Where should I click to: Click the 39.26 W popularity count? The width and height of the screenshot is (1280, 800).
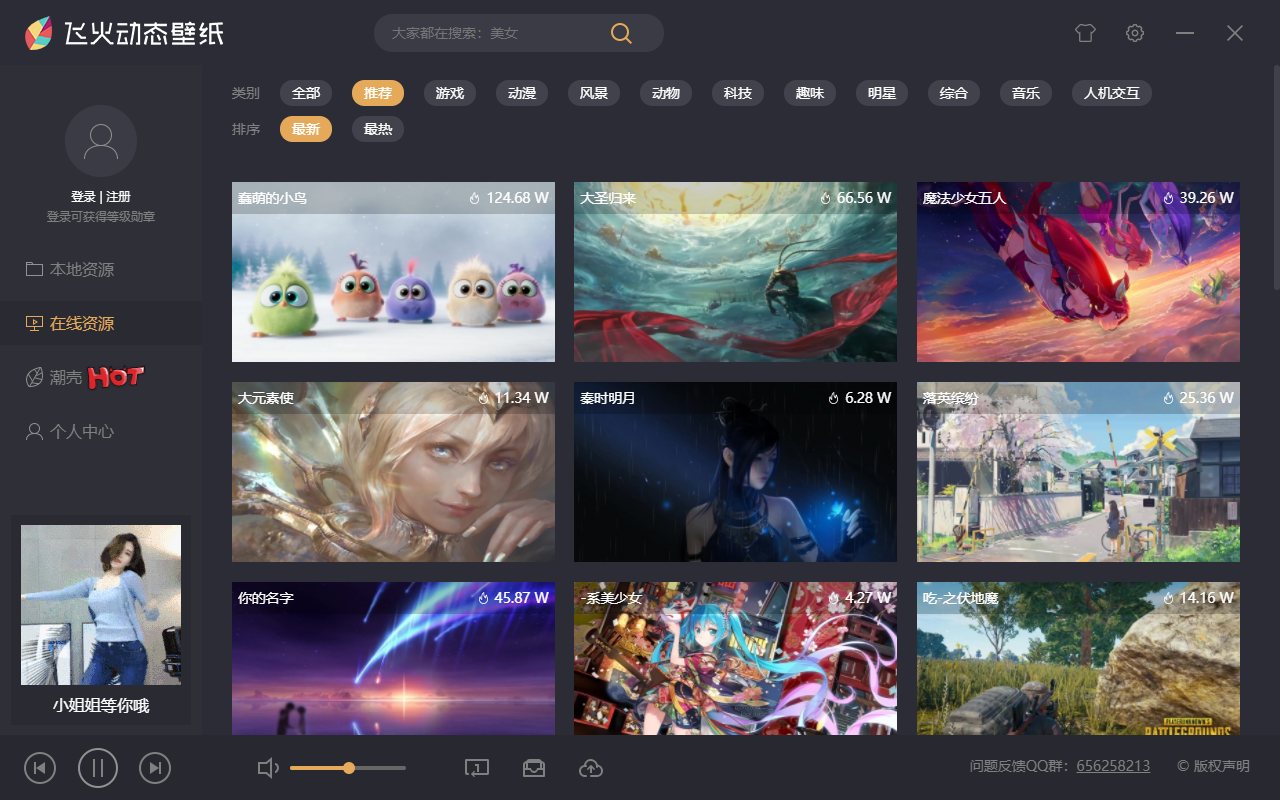(x=1198, y=198)
